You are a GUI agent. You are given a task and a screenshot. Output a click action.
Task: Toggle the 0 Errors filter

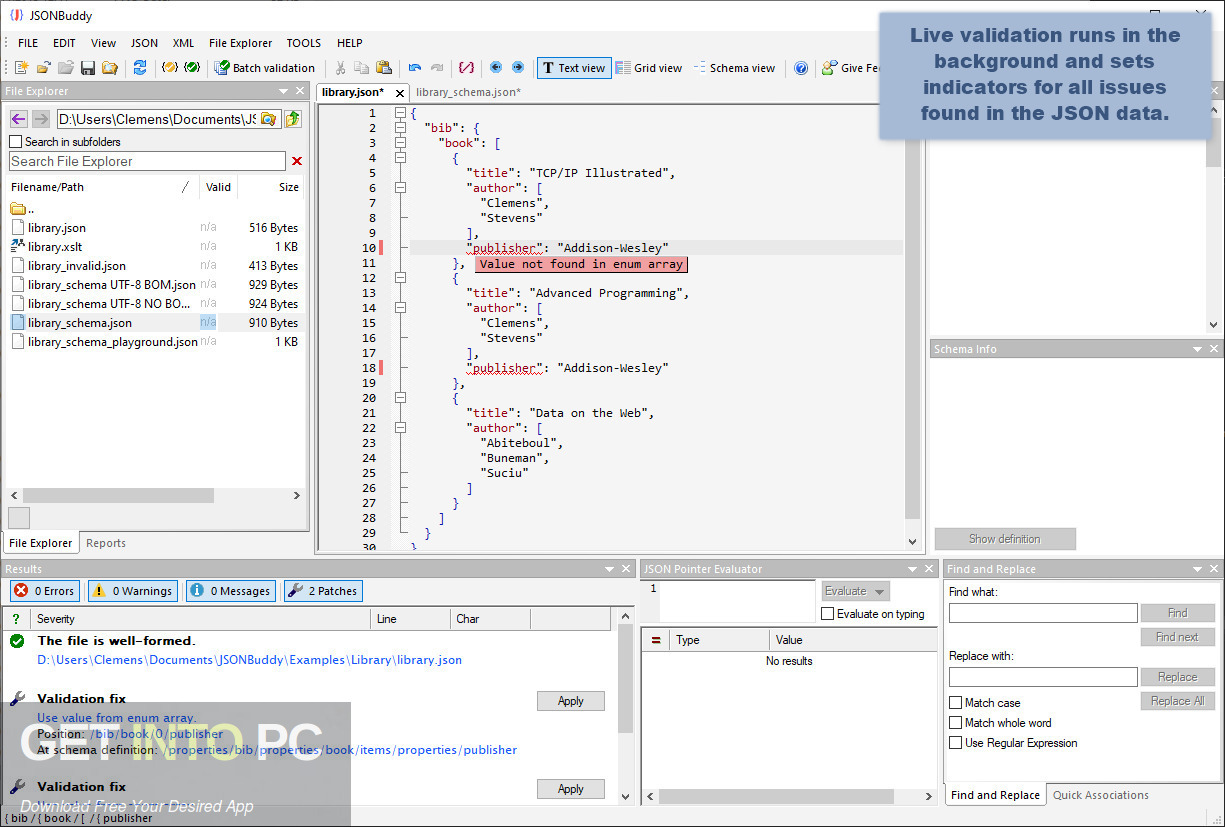click(x=44, y=591)
